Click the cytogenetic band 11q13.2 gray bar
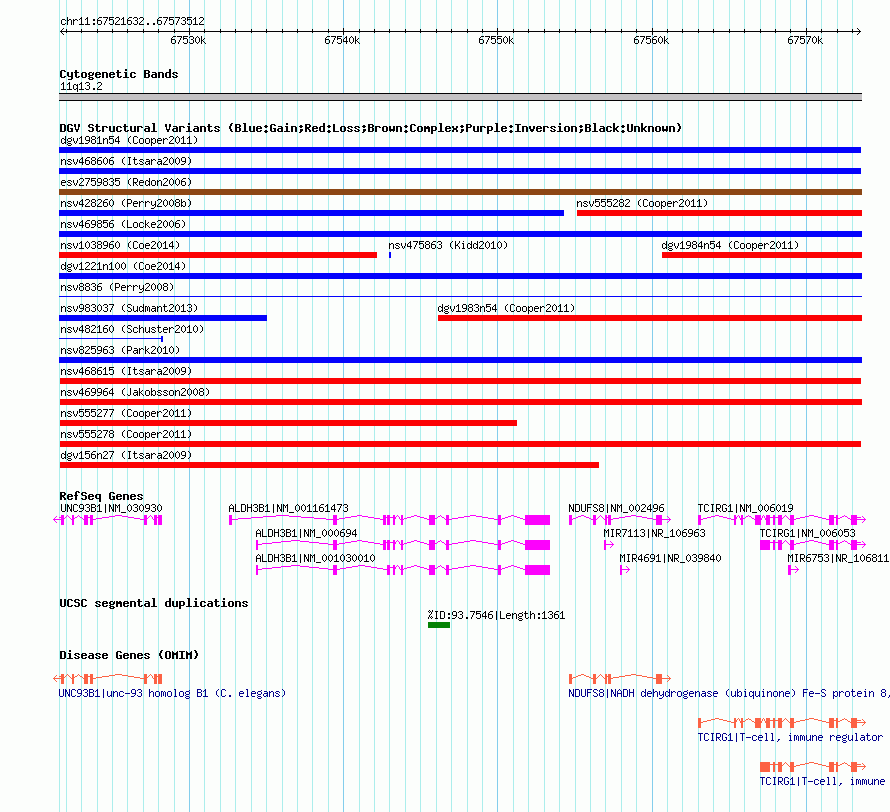 coord(460,97)
